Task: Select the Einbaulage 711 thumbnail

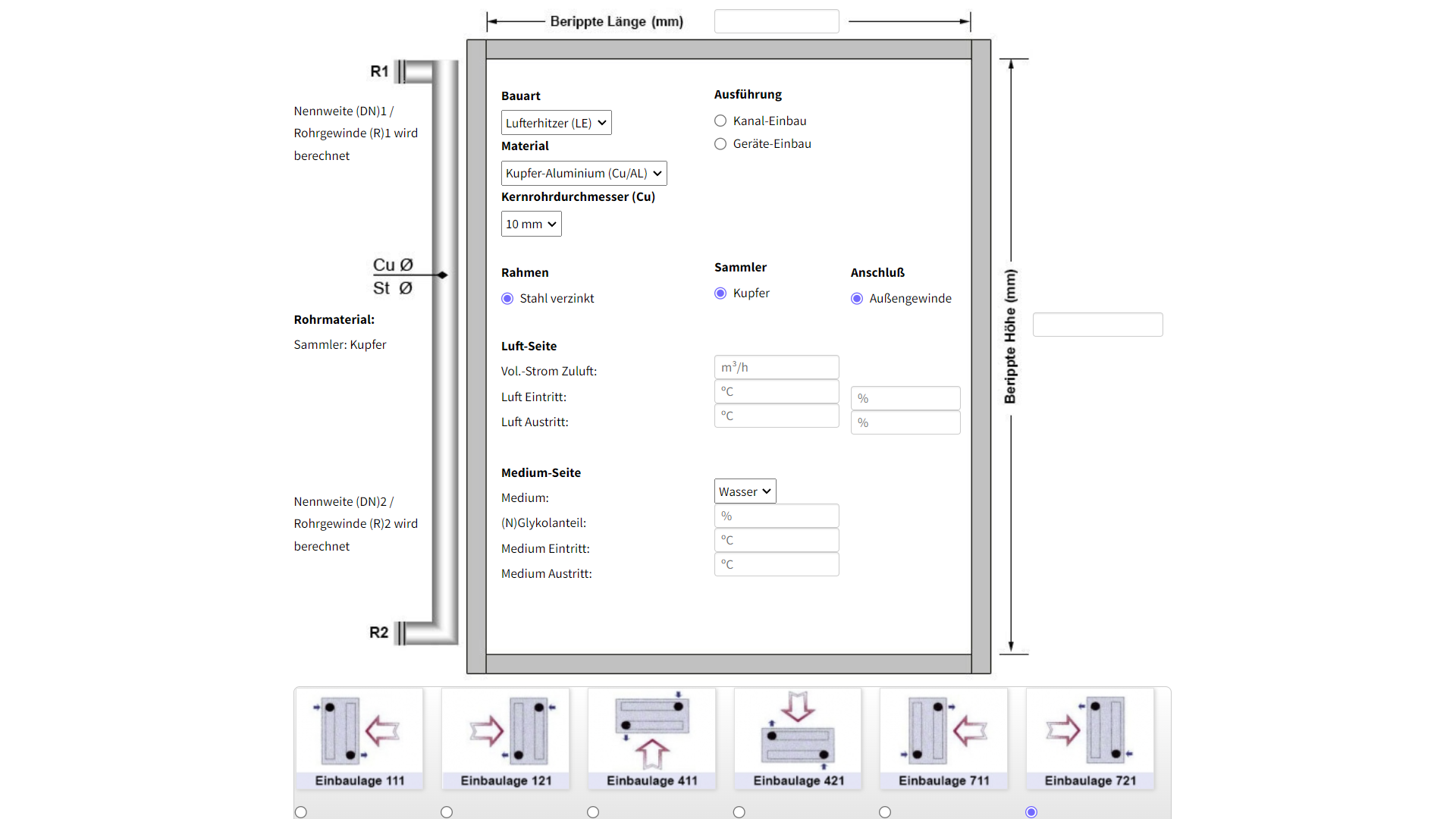Action: click(x=944, y=739)
